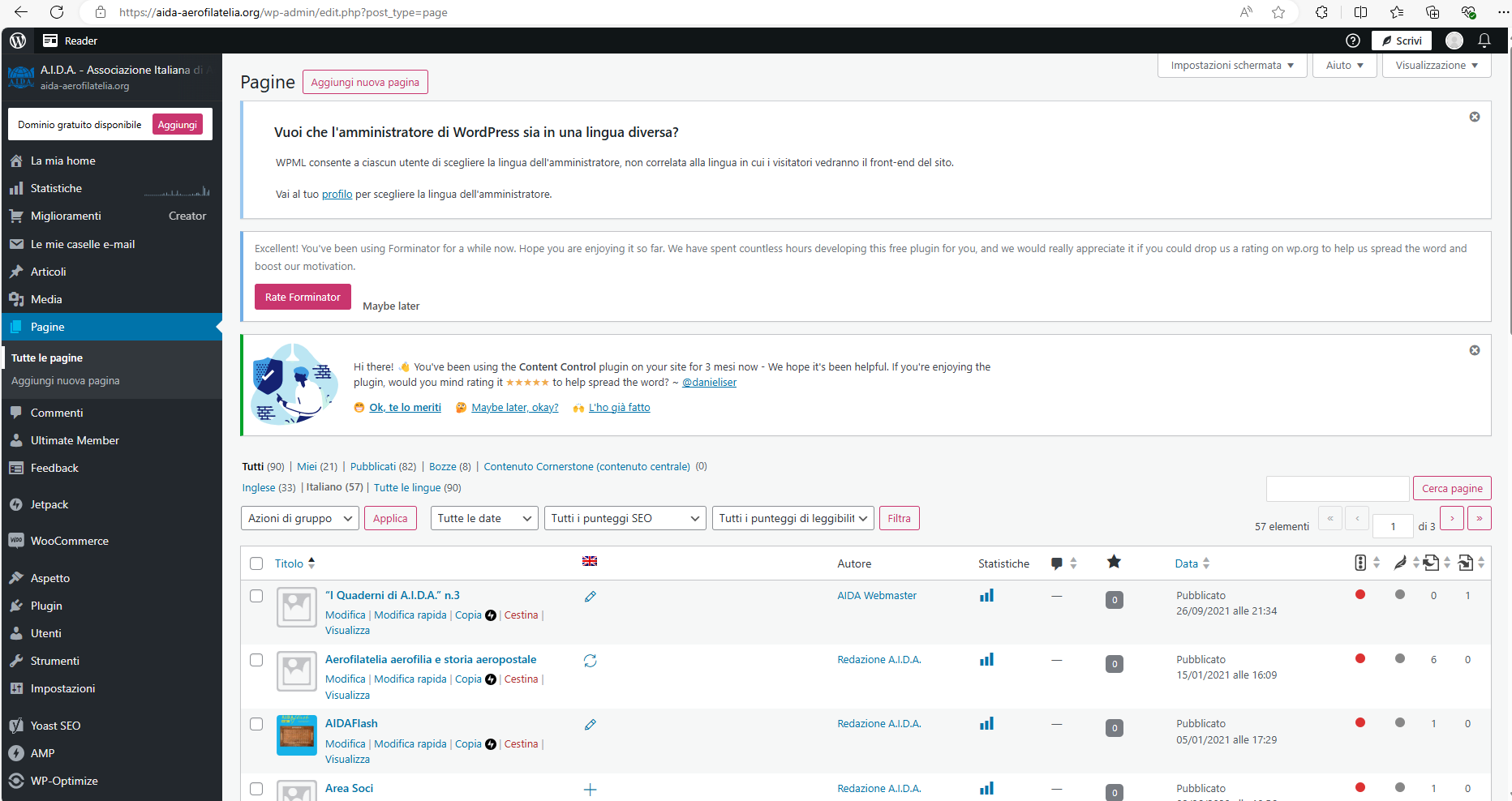The width and height of the screenshot is (1512, 801).
Task: View statistics for Quaderni n.3 page
Action: [986, 596]
